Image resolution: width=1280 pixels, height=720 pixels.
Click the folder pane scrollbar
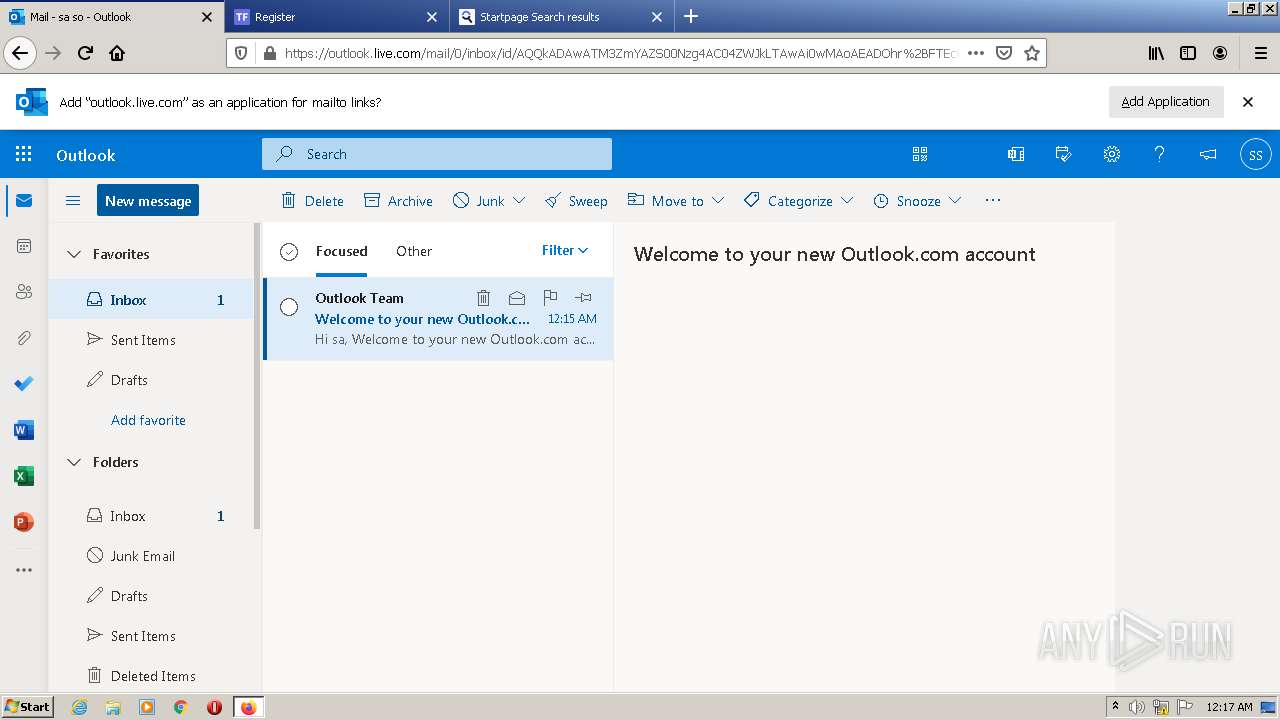click(257, 376)
